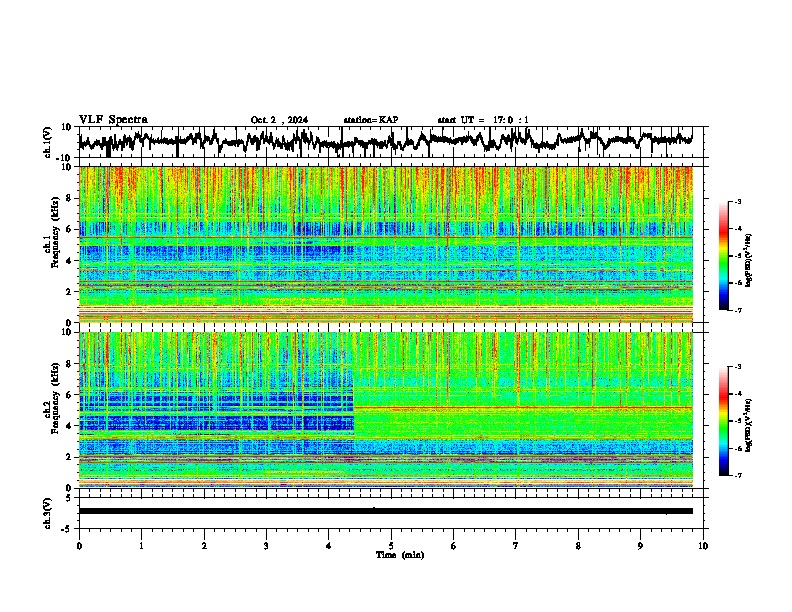Click inside the ch.1 spectrogram panel
The height and width of the screenshot is (612, 792).
point(386,244)
